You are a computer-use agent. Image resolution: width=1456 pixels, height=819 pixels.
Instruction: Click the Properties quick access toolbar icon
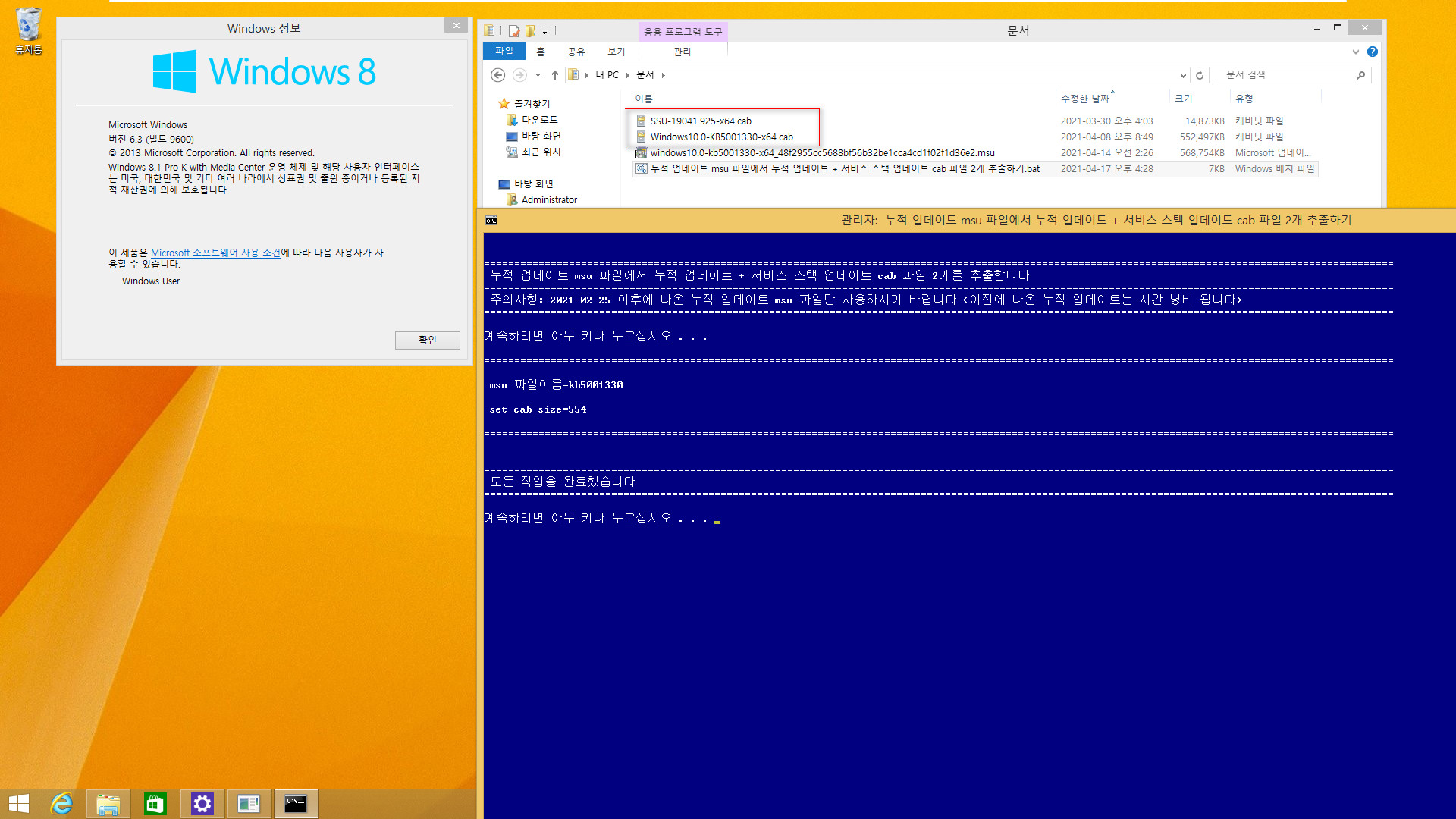pyautogui.click(x=514, y=31)
